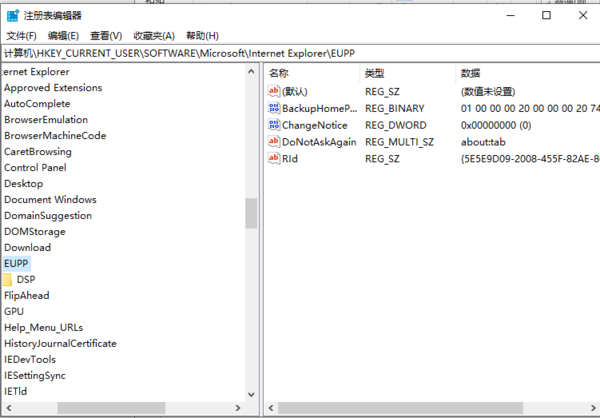Select the (默认) string value icon
This screenshot has height=418, width=600.
[x=274, y=92]
